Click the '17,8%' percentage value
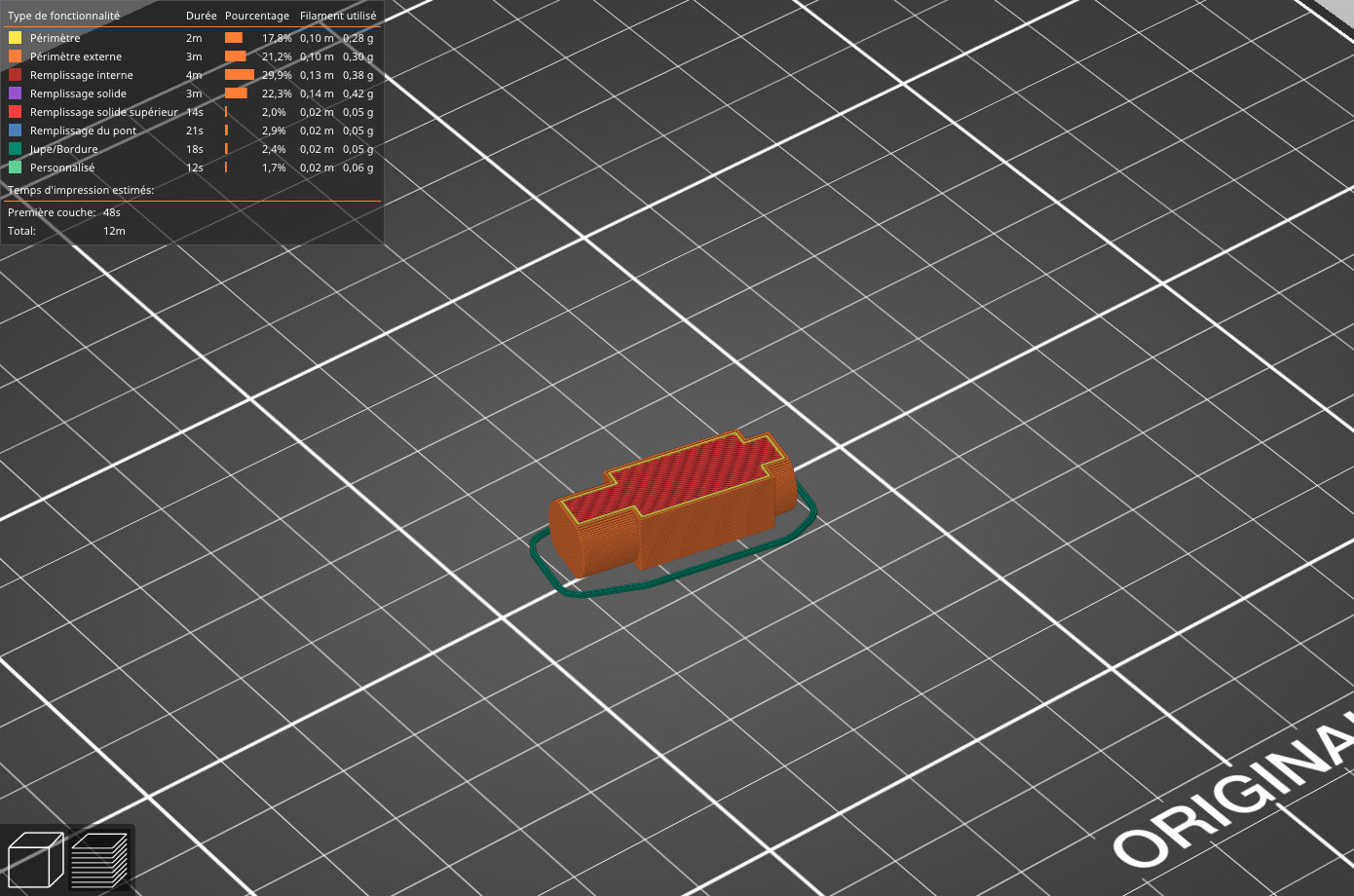 click(x=277, y=38)
